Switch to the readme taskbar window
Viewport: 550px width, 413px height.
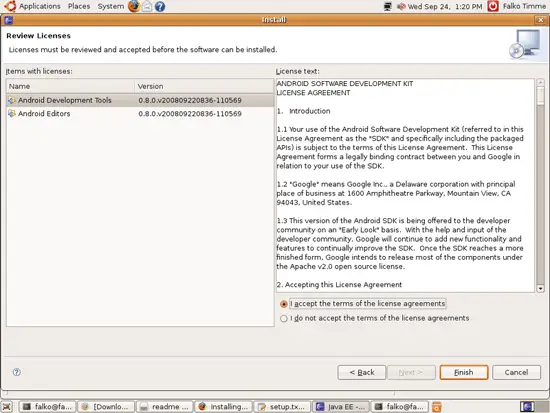(x=164, y=407)
